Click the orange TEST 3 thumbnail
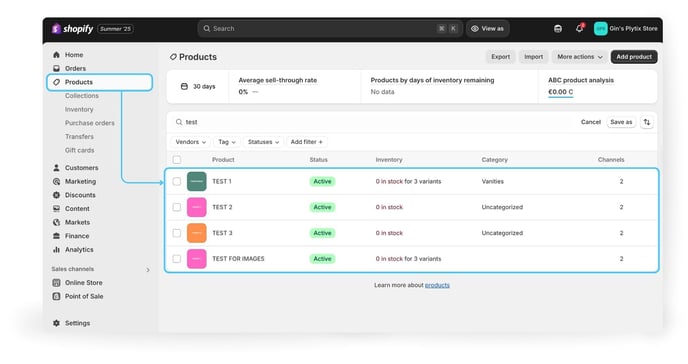The height and width of the screenshot is (364, 688). coord(197,233)
